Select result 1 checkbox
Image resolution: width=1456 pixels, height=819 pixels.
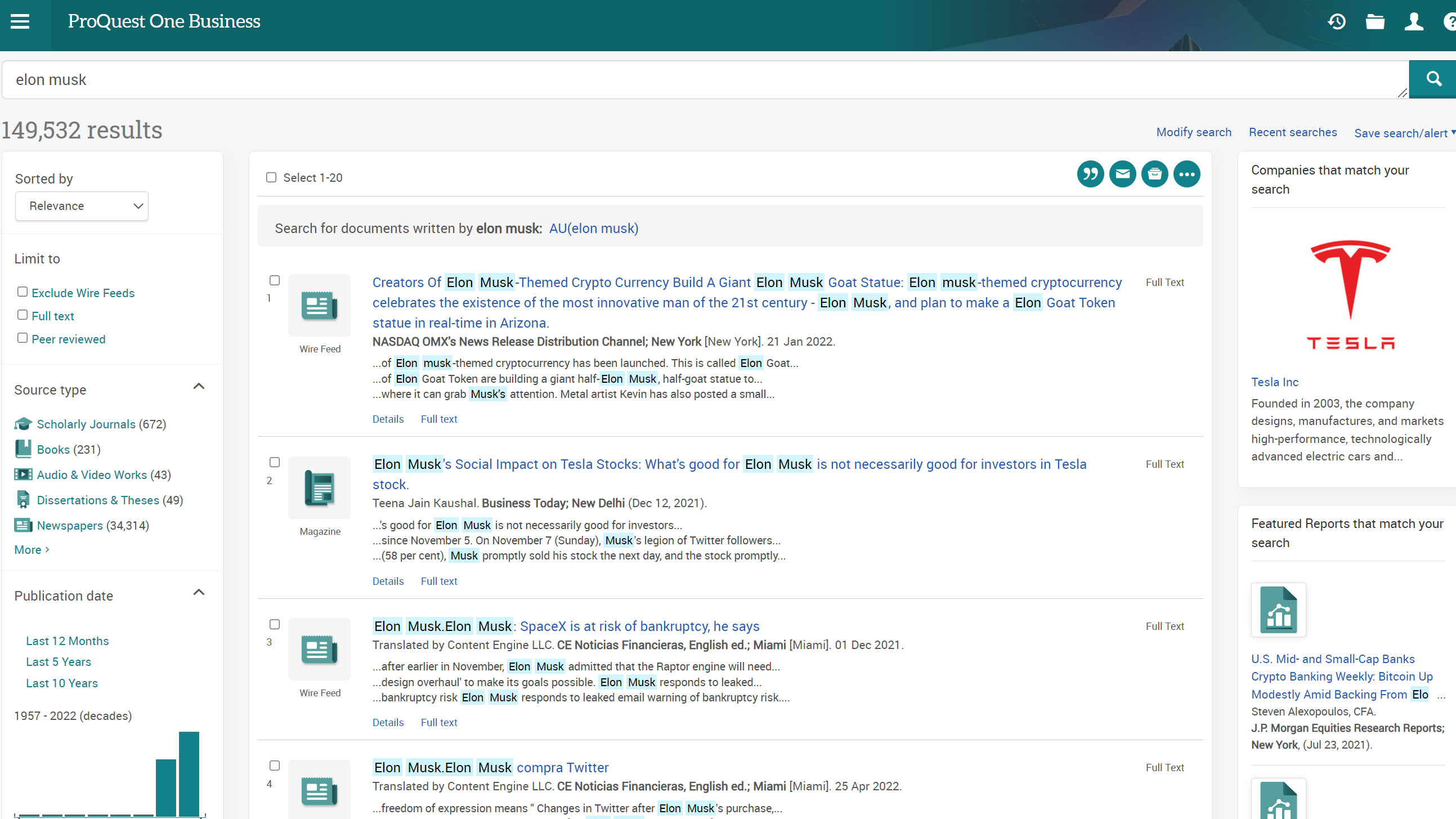pos(275,280)
